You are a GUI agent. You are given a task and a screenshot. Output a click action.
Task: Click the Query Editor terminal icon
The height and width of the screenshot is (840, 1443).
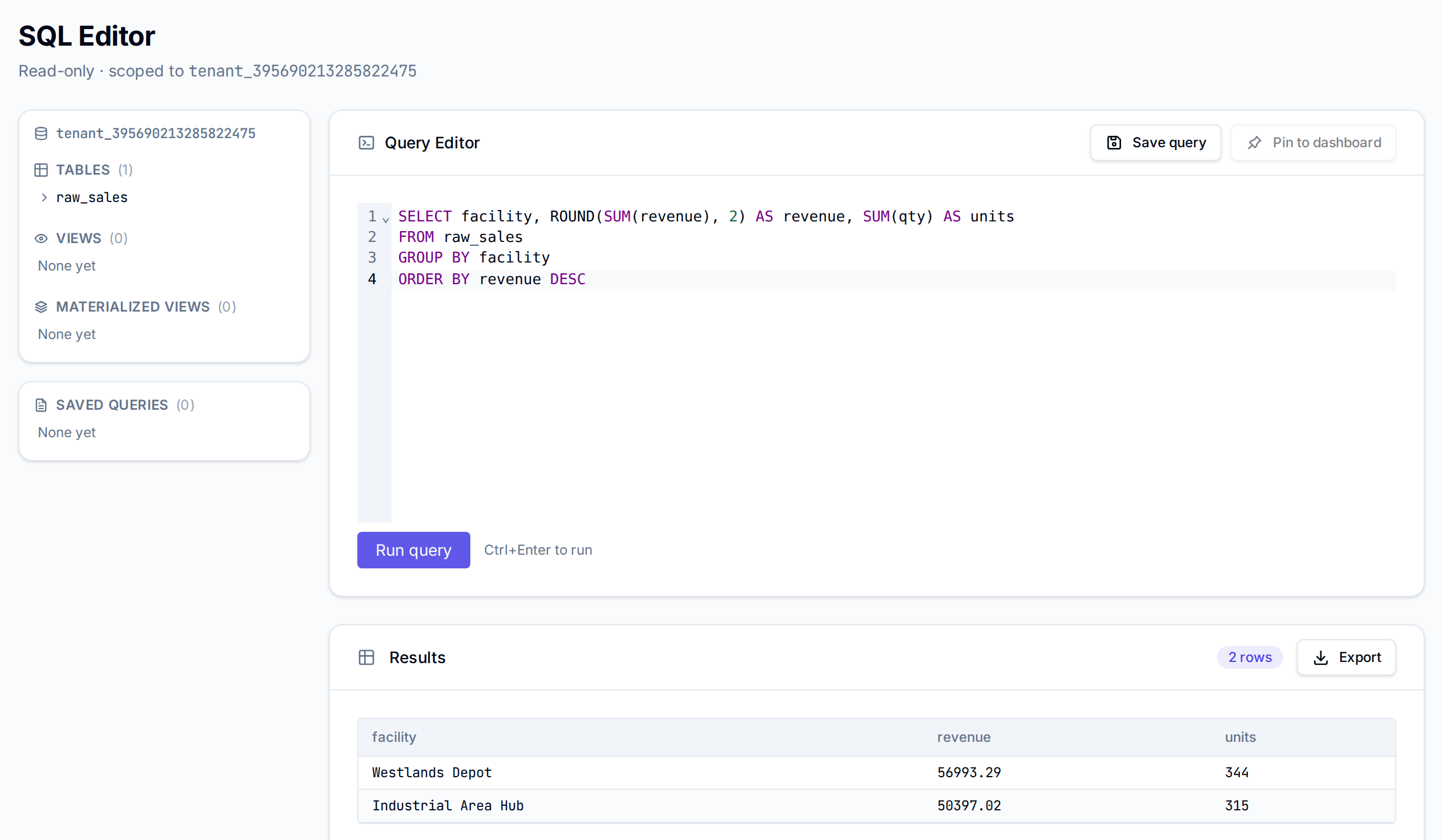point(366,143)
